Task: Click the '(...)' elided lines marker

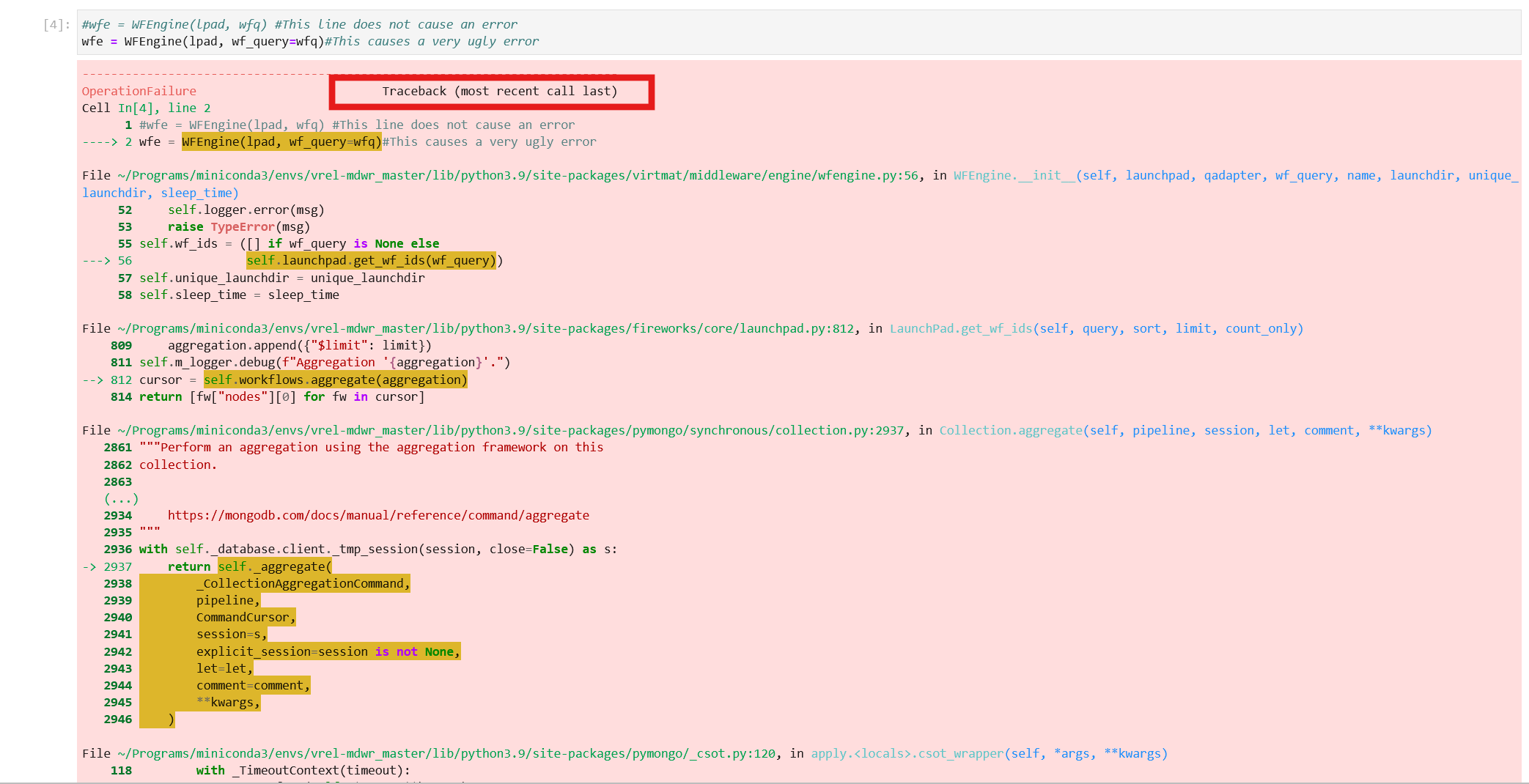Action: click(x=121, y=498)
